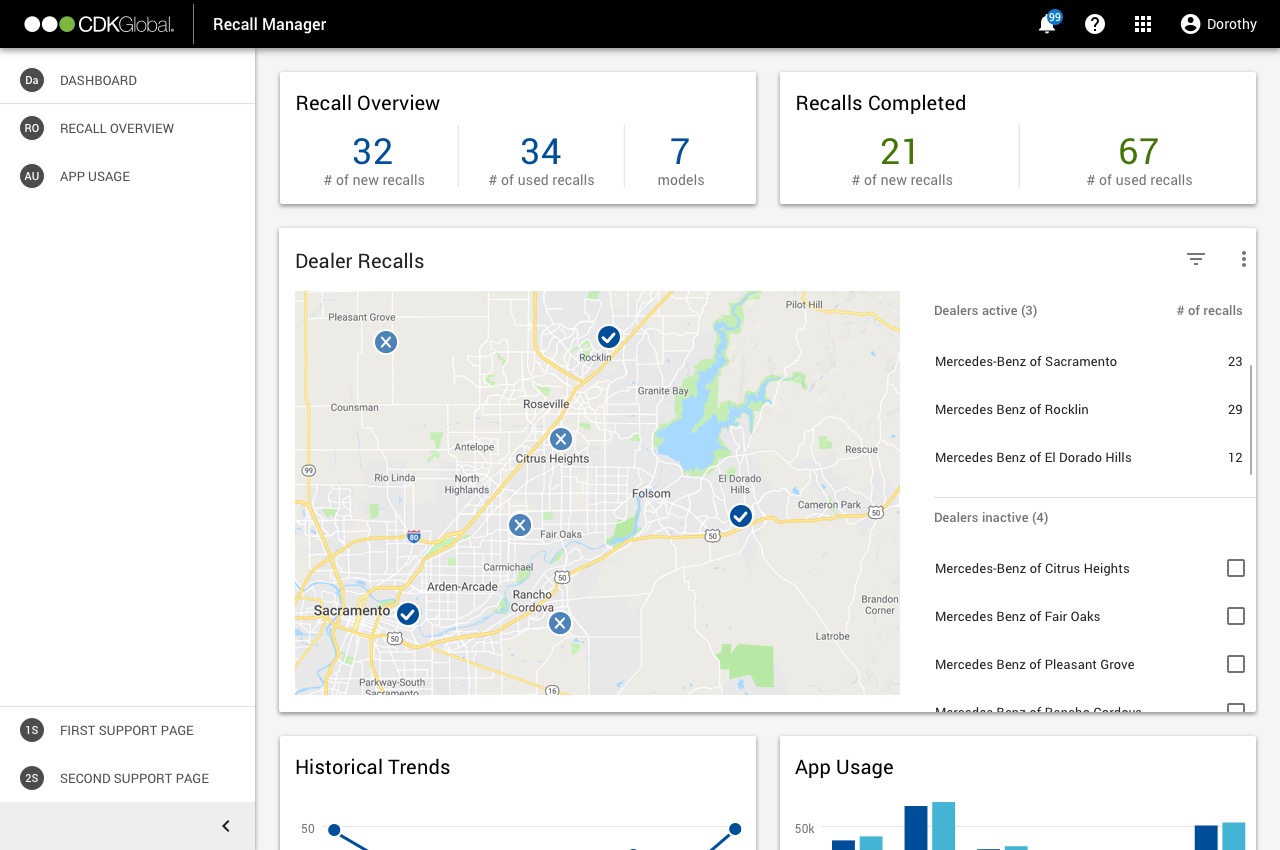Select the Mercedes-Benz of Sacramento dealer row
This screenshot has width=1280, height=850.
click(x=1089, y=361)
